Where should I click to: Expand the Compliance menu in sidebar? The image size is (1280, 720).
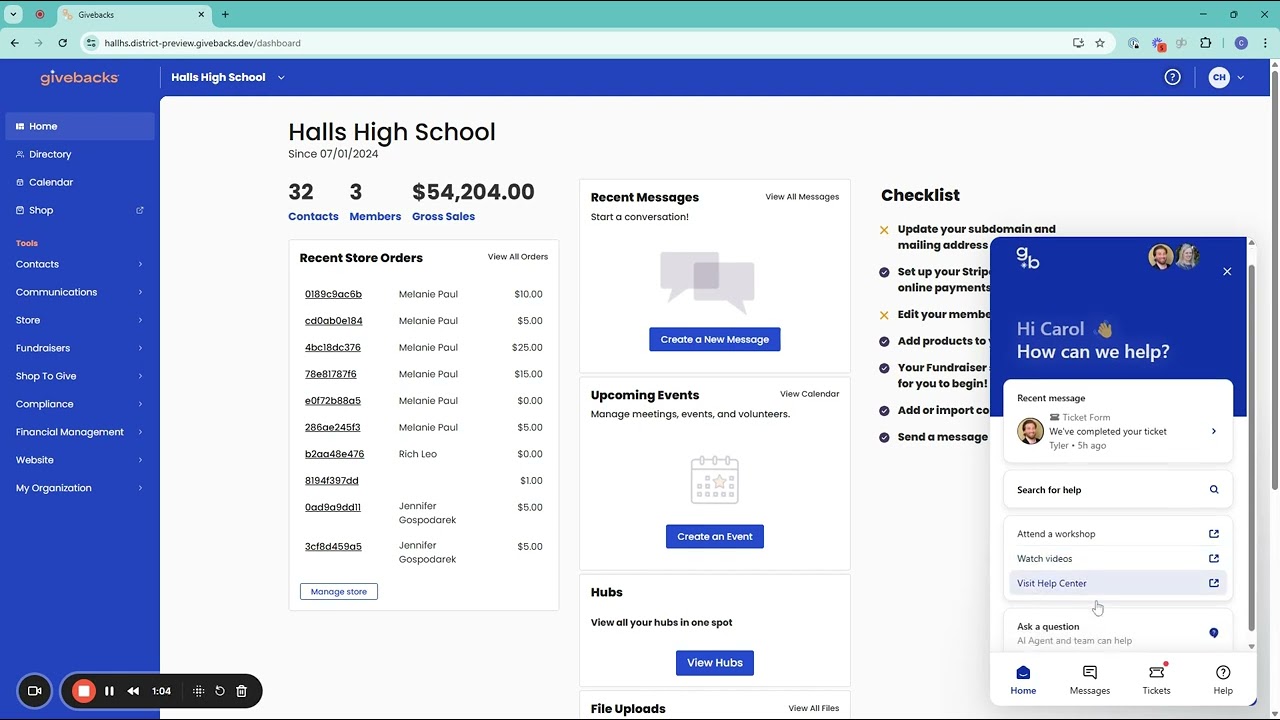80,404
